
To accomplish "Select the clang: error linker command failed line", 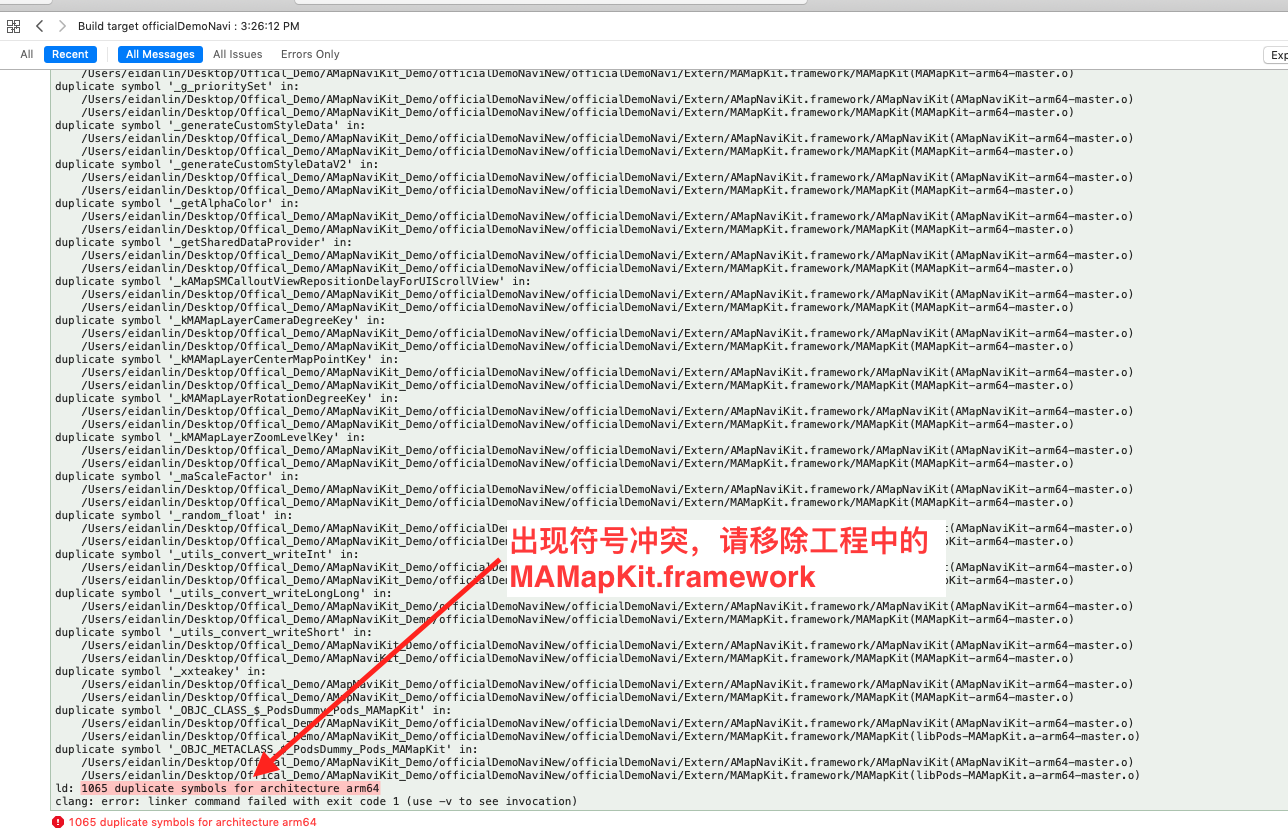I will click(x=316, y=801).
